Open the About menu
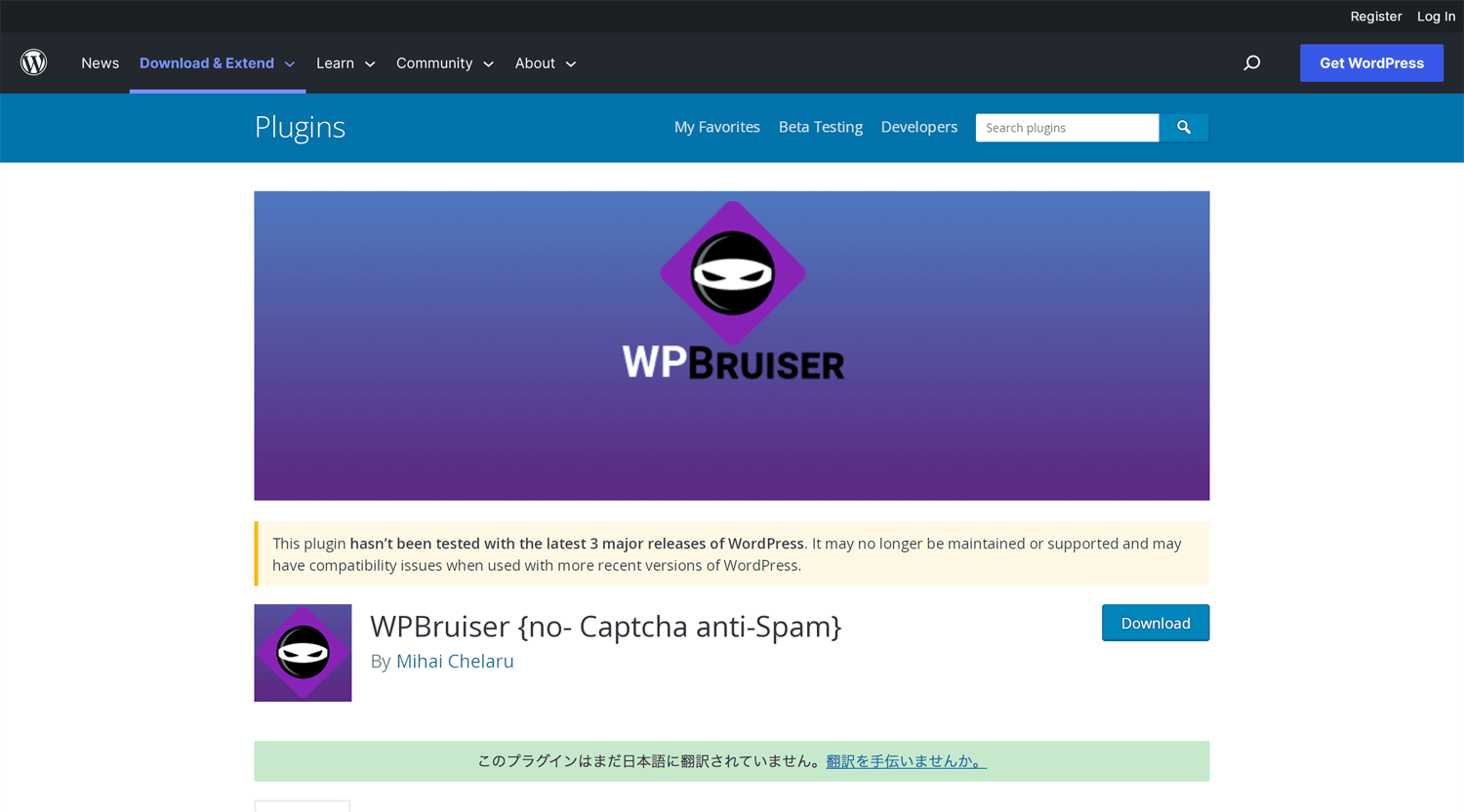Screen dimensions: 1464x812 tap(535, 63)
